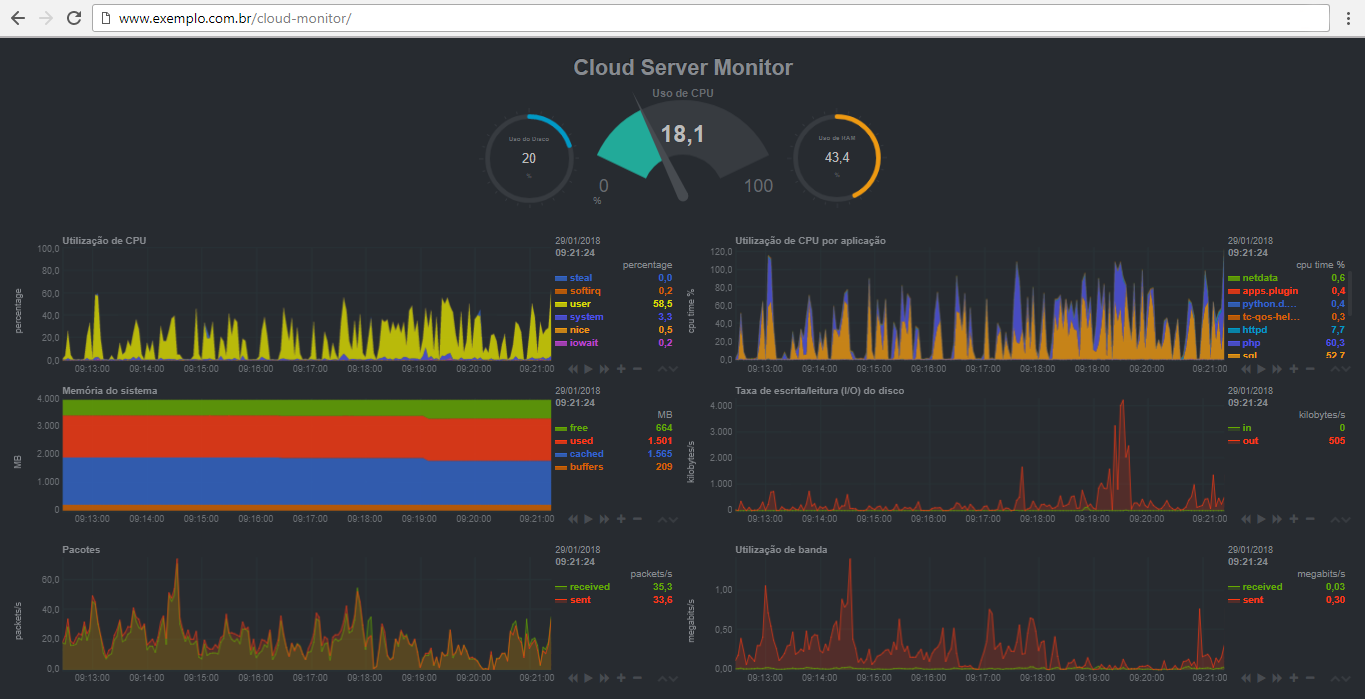Hide the sent series in the Pacotes legend

pyautogui.click(x=581, y=599)
